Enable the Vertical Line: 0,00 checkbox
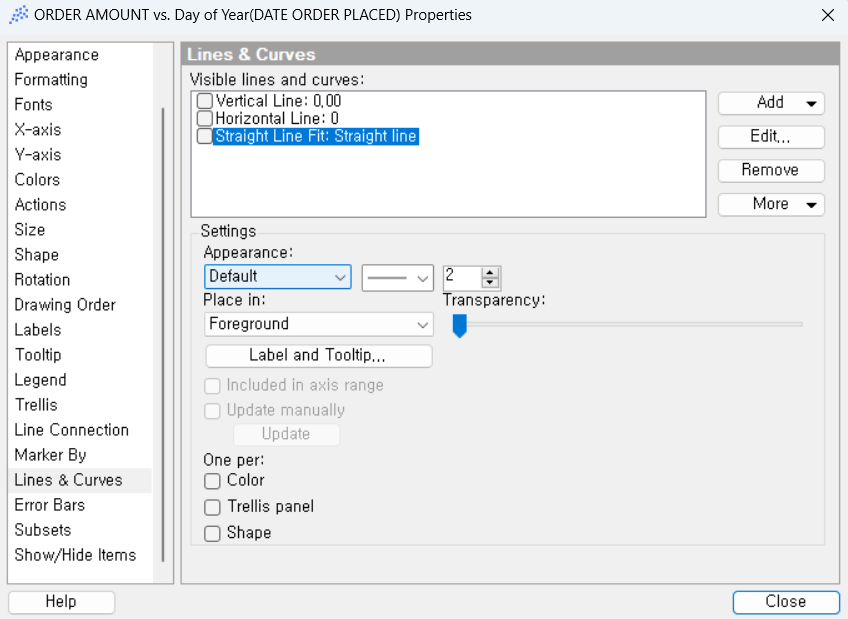This screenshot has width=848, height=619. click(x=204, y=101)
